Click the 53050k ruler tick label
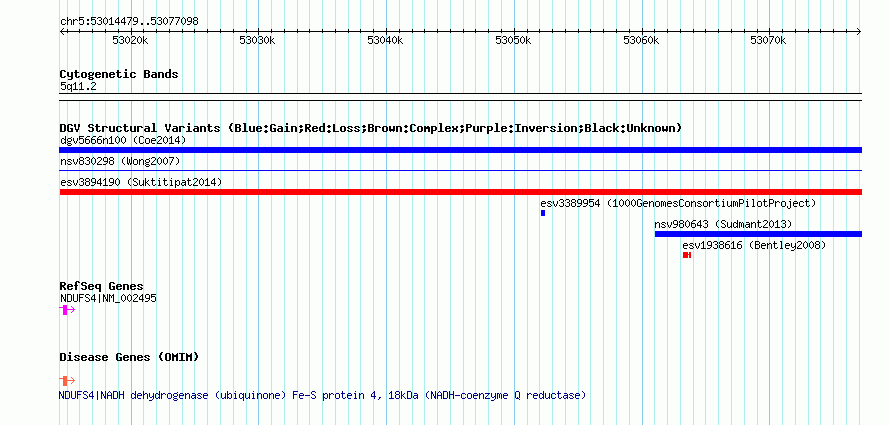This screenshot has width=890, height=425. [x=513, y=40]
